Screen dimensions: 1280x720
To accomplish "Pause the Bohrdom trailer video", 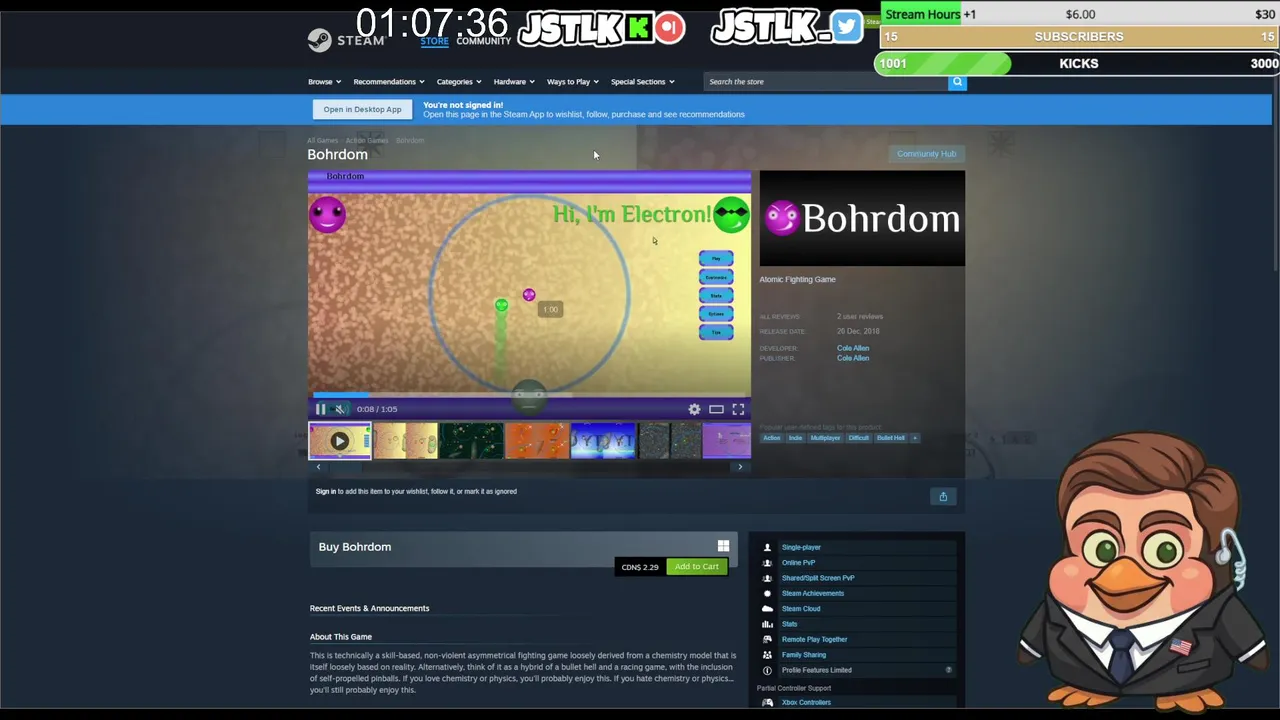I will 320,409.
